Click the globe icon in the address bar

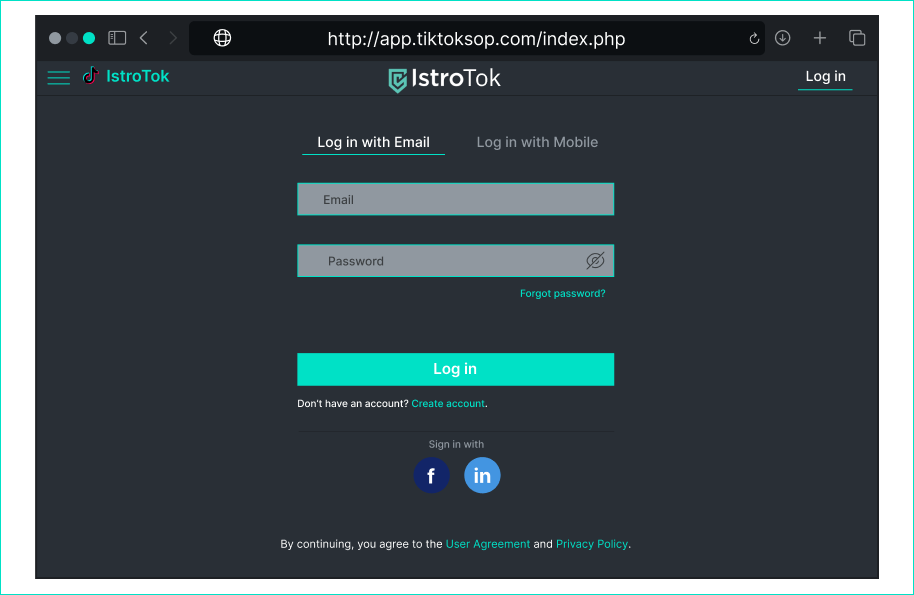(222, 38)
